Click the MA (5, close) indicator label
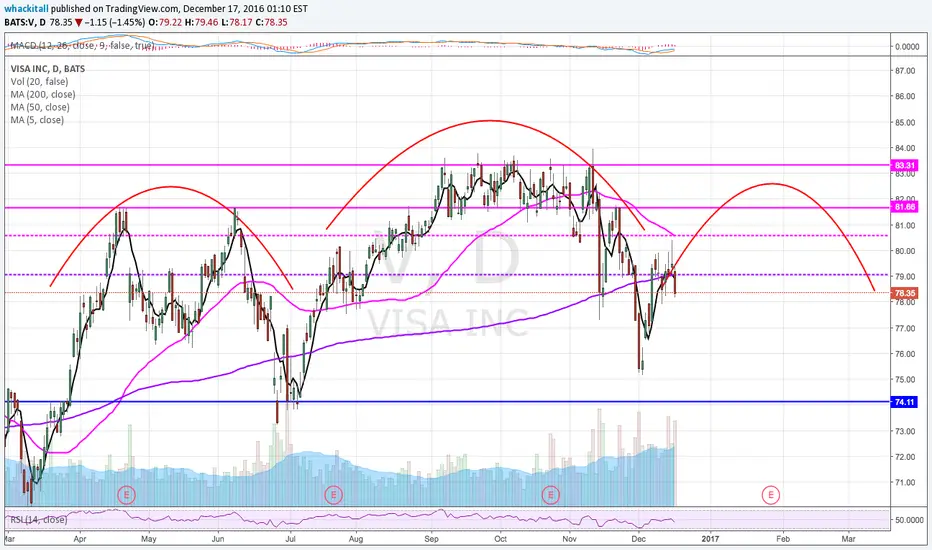This screenshot has height=550, width=932. pos(37,120)
